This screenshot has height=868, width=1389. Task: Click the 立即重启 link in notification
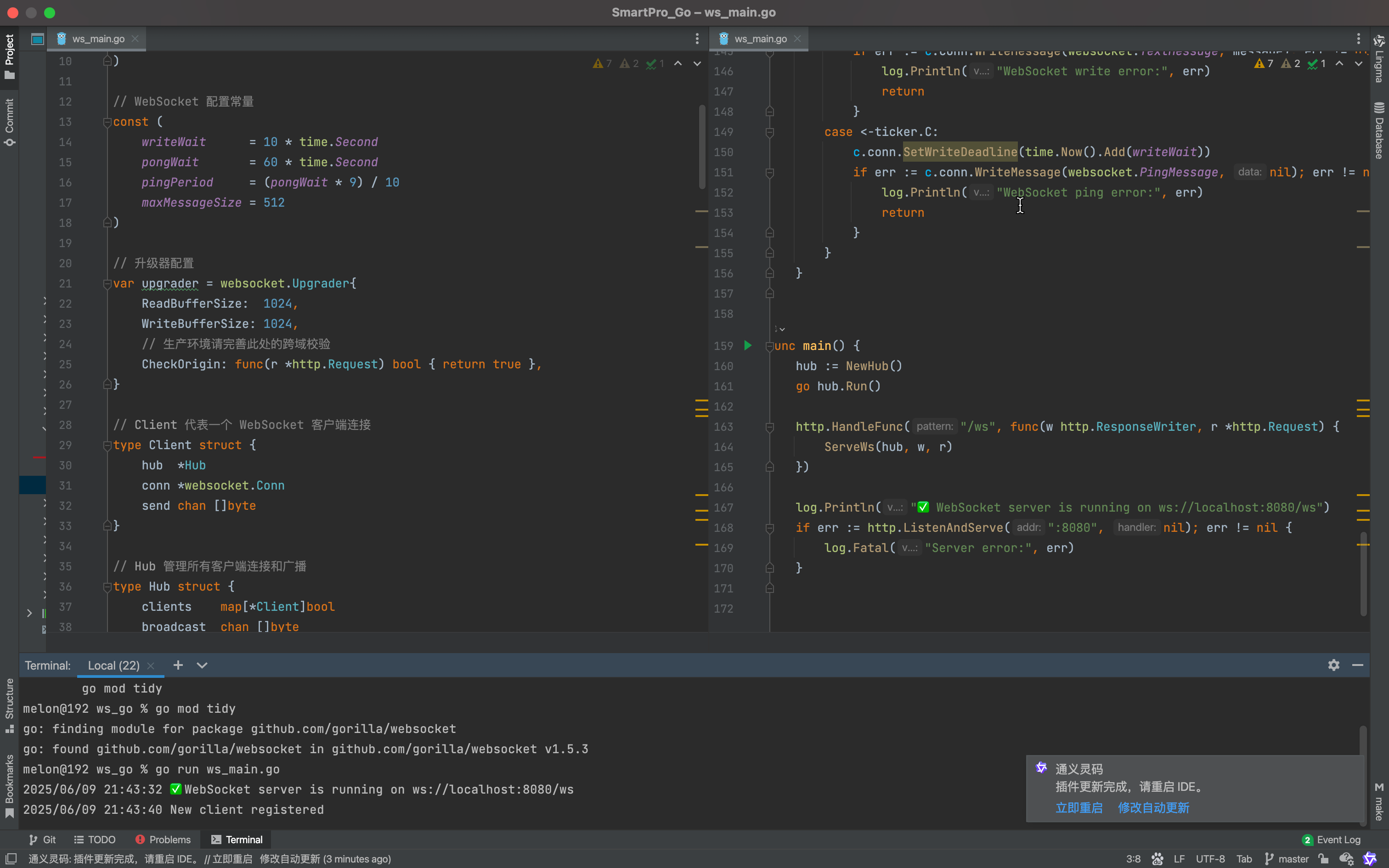tap(1078, 808)
